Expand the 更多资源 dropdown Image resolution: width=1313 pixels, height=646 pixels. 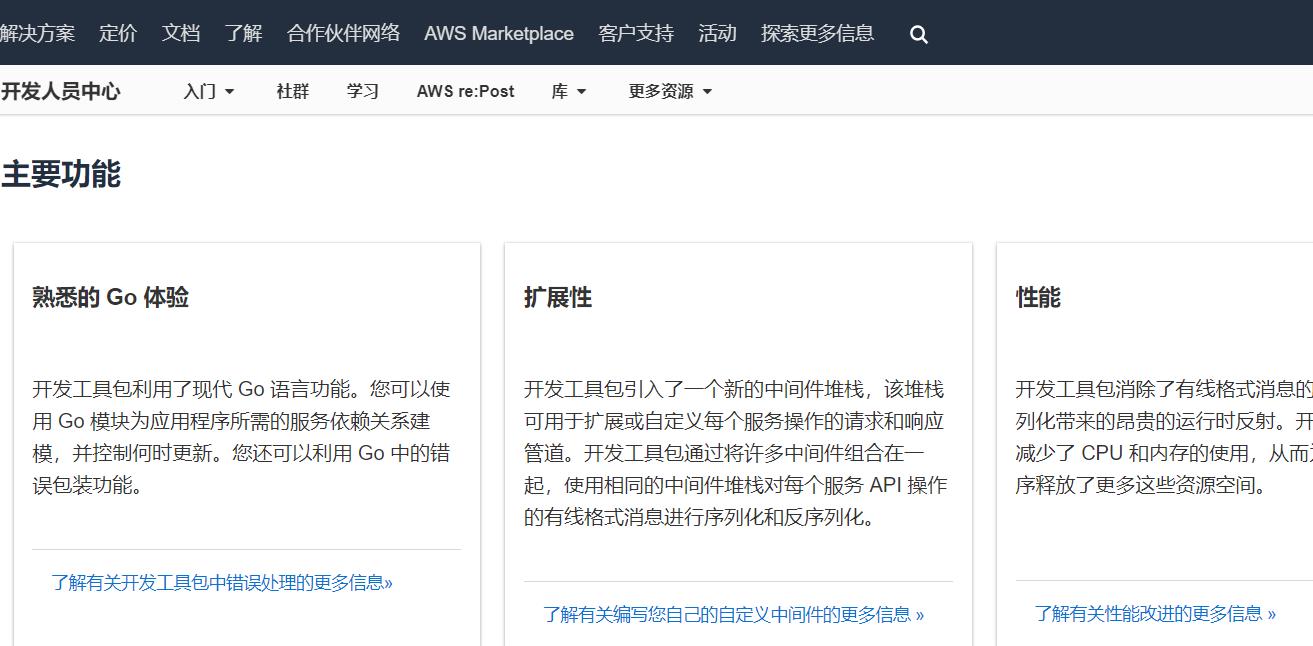[x=670, y=91]
